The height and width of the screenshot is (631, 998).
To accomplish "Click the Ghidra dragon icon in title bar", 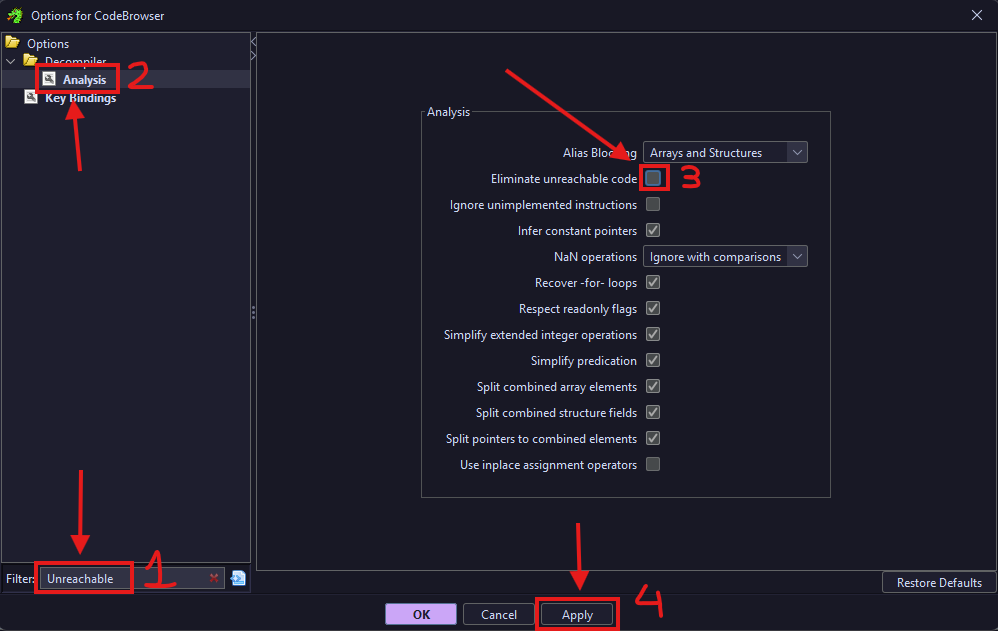I will (13, 15).
